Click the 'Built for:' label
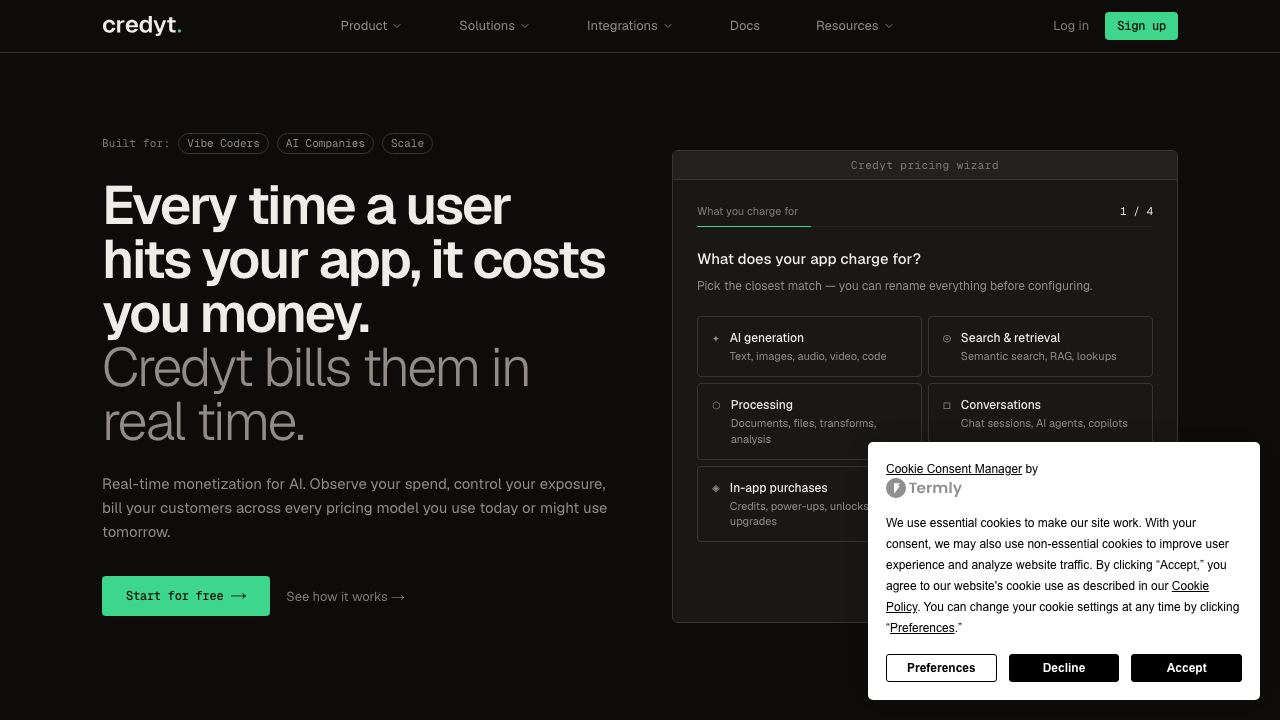1280x720 pixels. click(136, 143)
